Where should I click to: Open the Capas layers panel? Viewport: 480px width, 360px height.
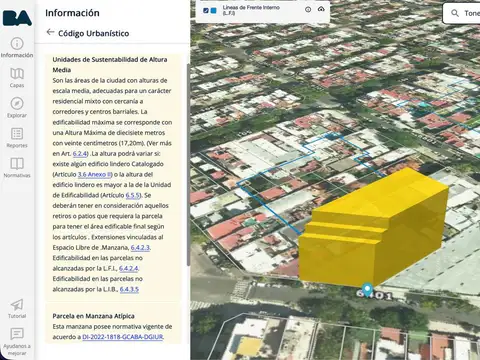pyautogui.click(x=17, y=78)
